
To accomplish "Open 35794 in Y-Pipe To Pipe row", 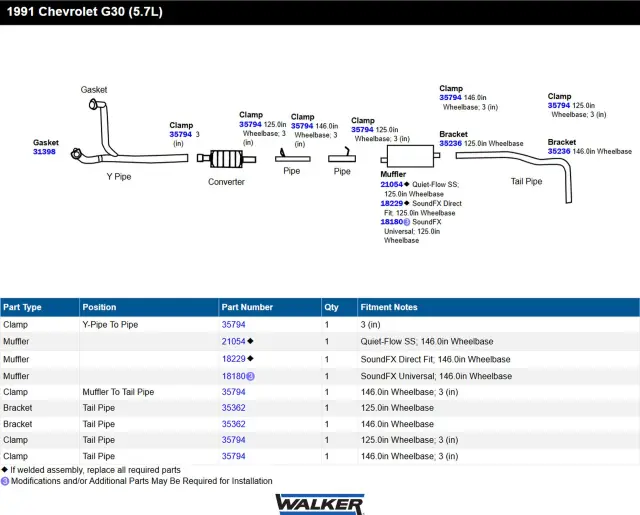I will 233,325.
